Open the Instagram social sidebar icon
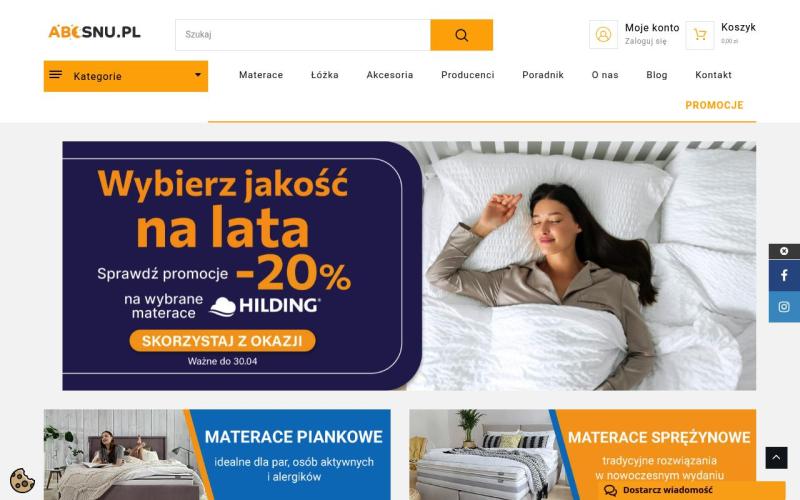Image resolution: width=800 pixels, height=500 pixels. 784,307
